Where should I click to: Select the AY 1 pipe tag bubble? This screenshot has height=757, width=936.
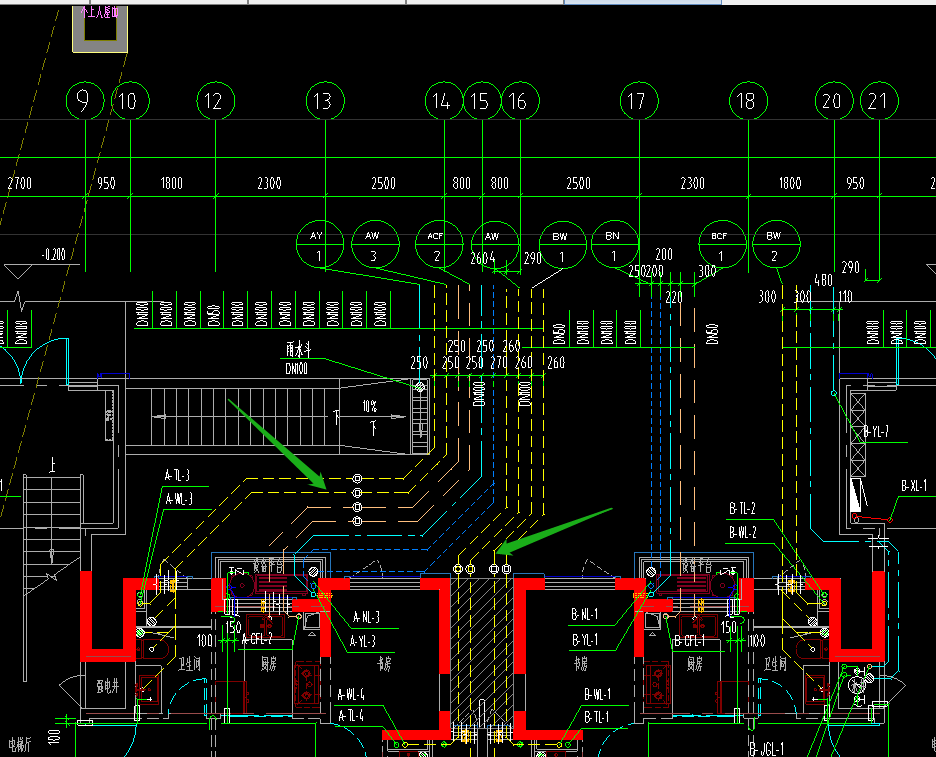(x=320, y=245)
